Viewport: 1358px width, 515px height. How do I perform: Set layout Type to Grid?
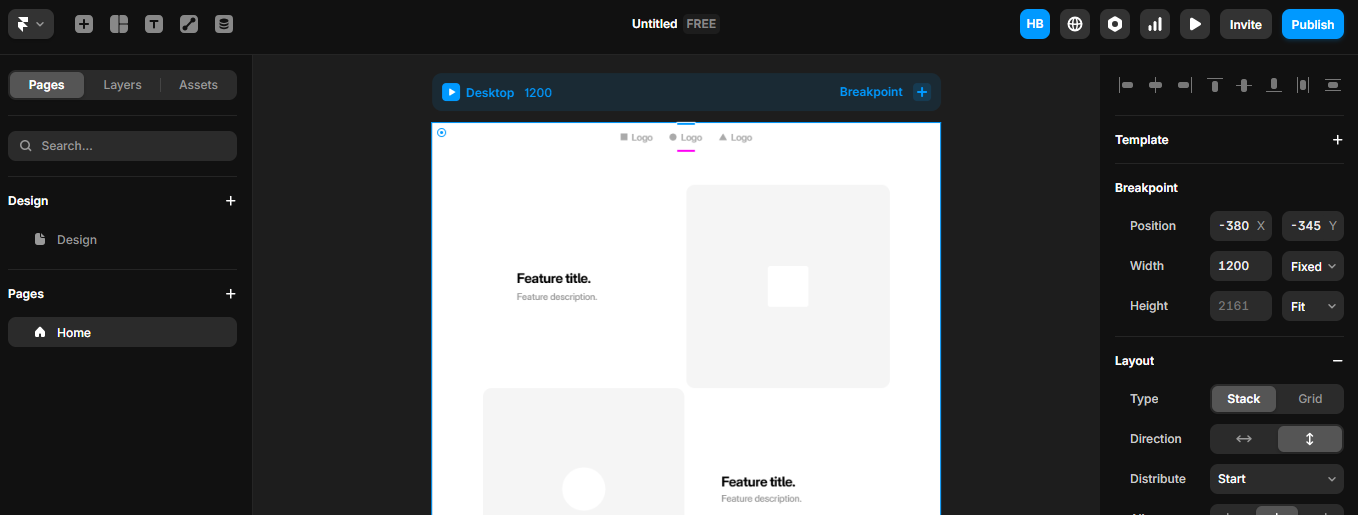pos(1310,399)
